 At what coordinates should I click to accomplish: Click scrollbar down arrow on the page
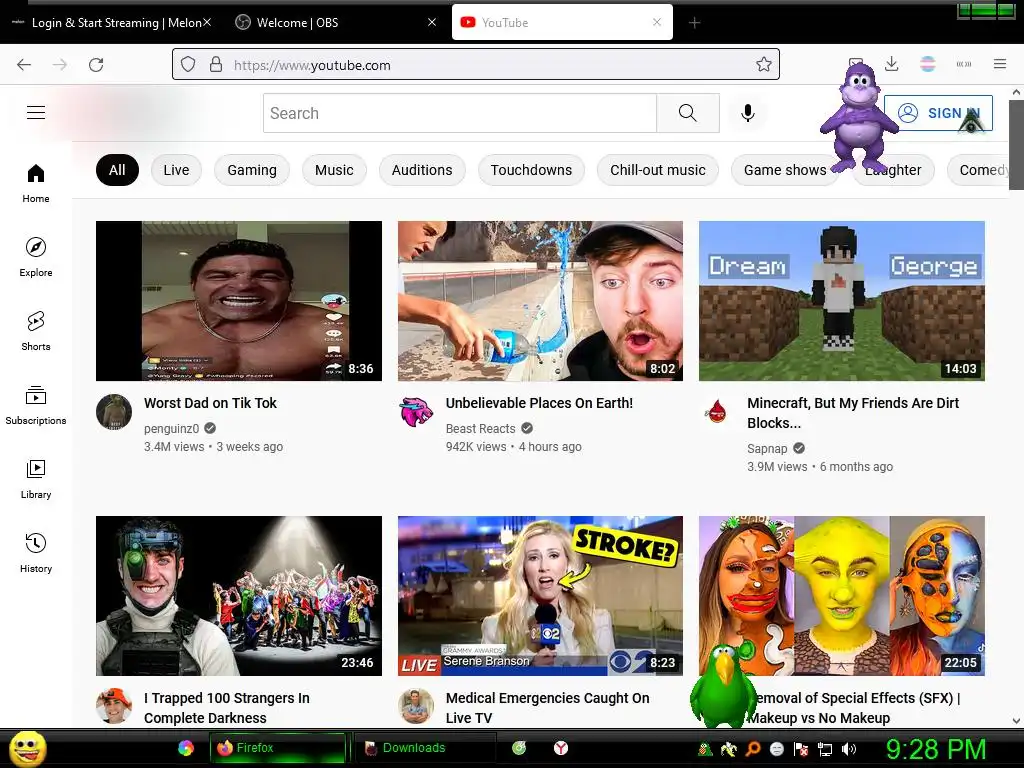click(x=1016, y=721)
